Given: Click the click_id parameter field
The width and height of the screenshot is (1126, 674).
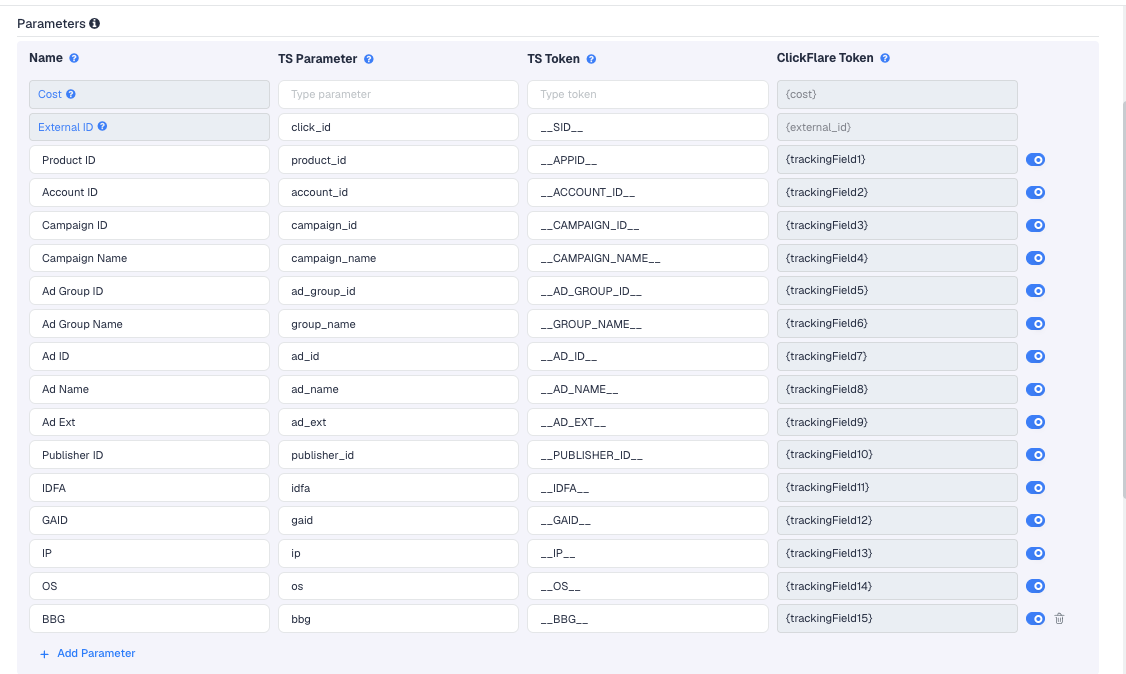Looking at the screenshot, I should 399,127.
